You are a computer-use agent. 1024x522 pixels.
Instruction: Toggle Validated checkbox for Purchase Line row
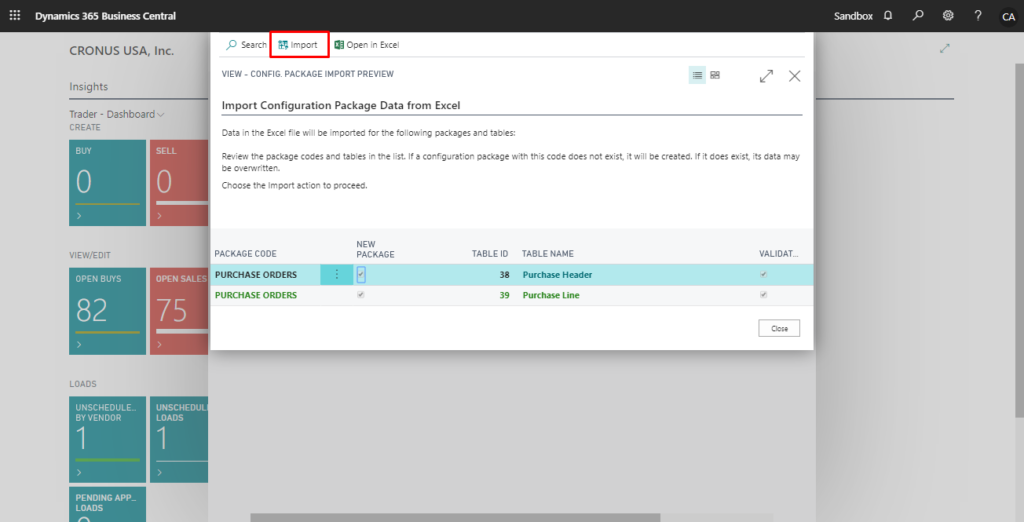click(x=763, y=295)
